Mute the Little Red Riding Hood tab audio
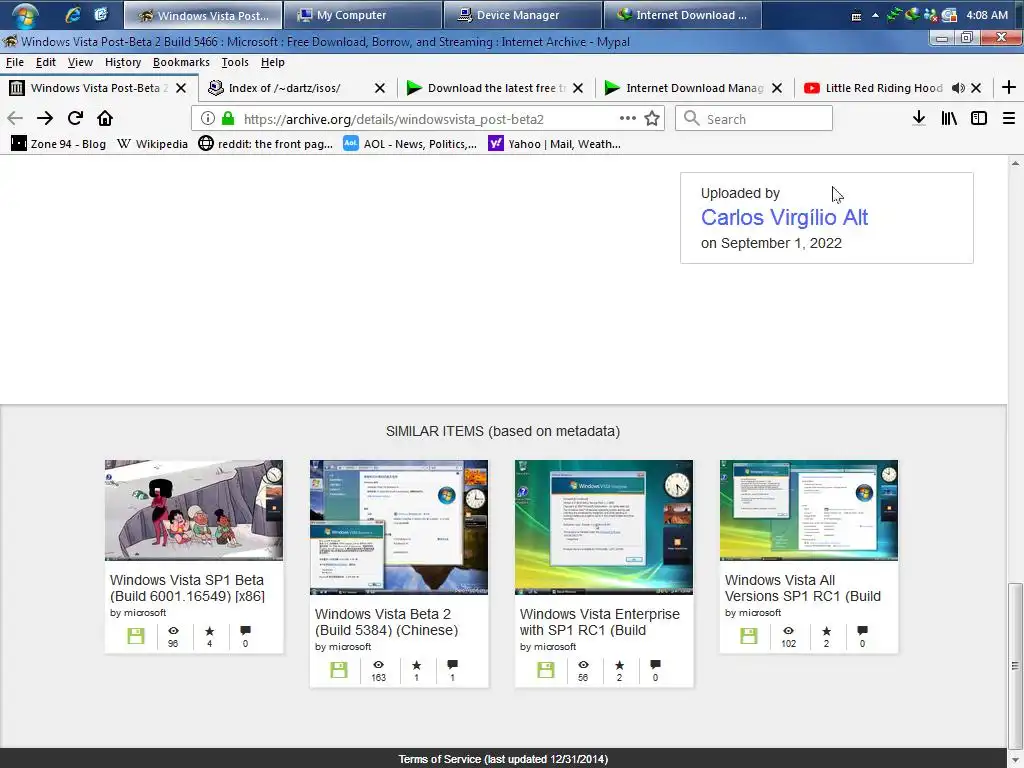The image size is (1024, 768). (958, 88)
